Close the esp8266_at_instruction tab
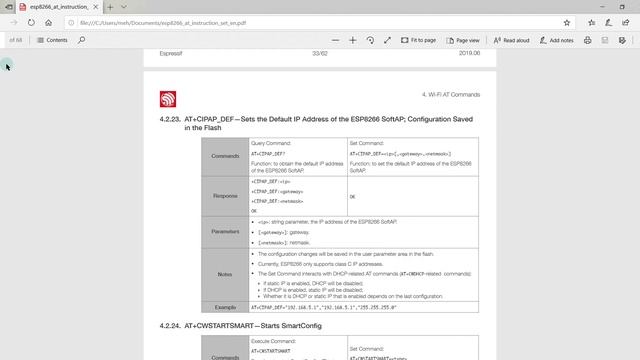 coord(96,7)
